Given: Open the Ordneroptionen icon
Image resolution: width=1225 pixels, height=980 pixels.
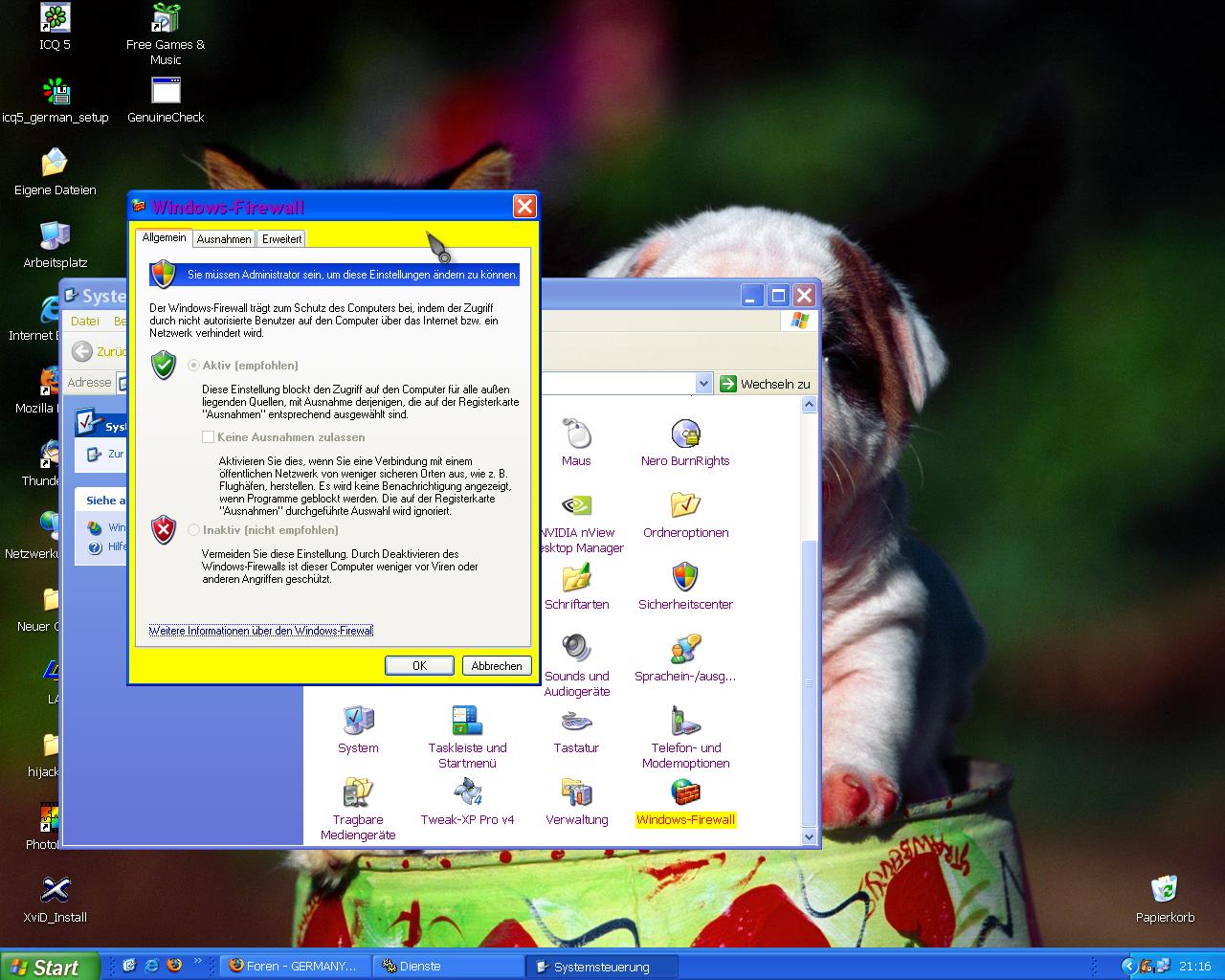Looking at the screenshot, I should 685,506.
